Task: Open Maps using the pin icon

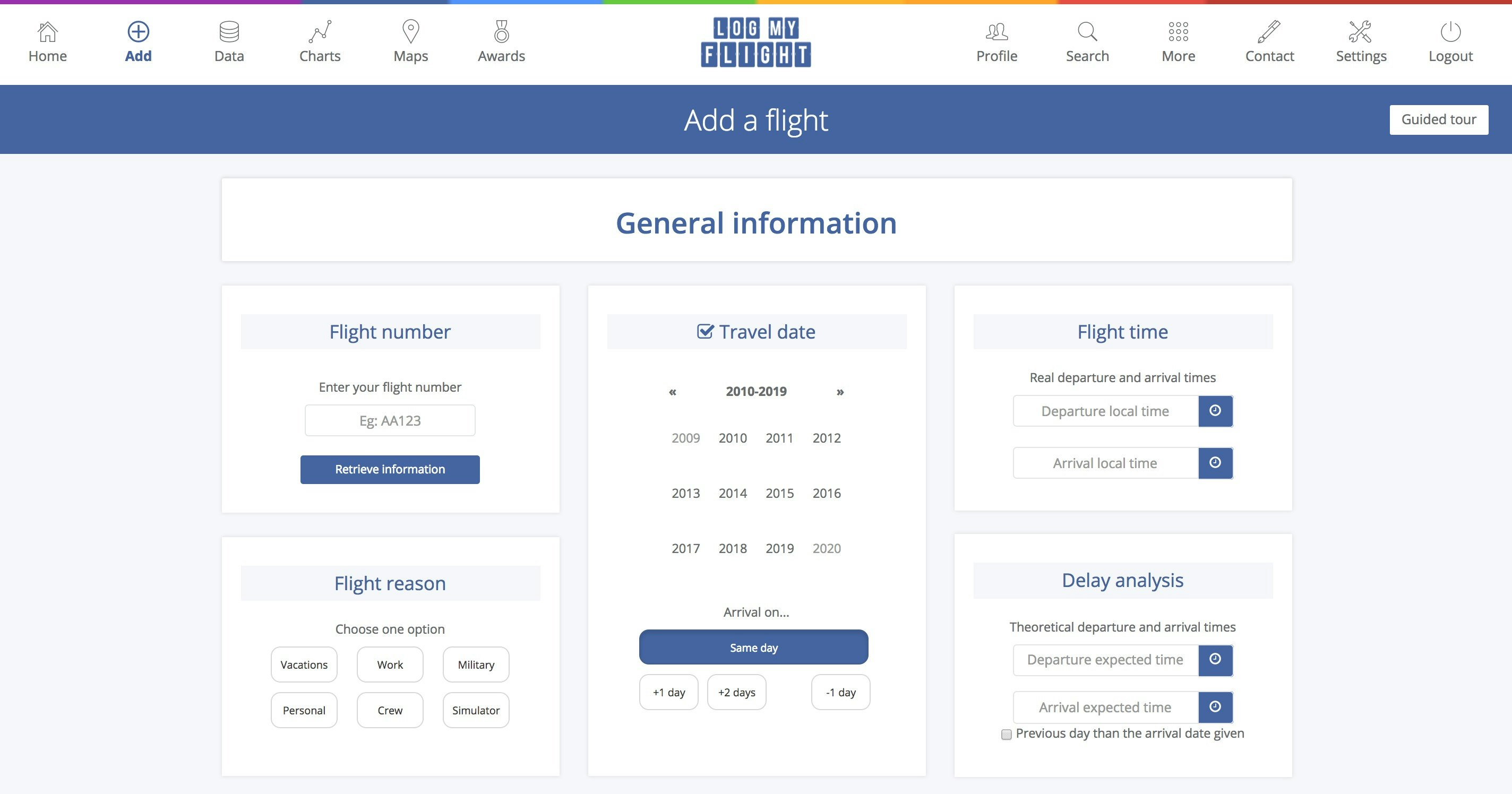Action: (410, 32)
